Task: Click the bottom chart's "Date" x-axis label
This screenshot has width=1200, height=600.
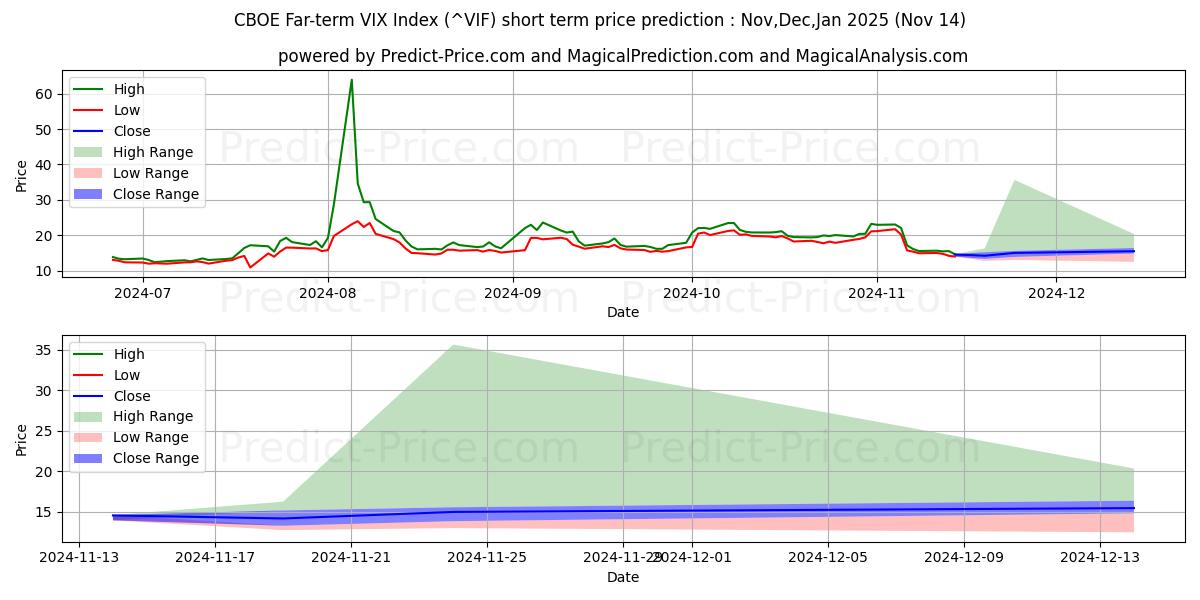Action: (x=623, y=577)
